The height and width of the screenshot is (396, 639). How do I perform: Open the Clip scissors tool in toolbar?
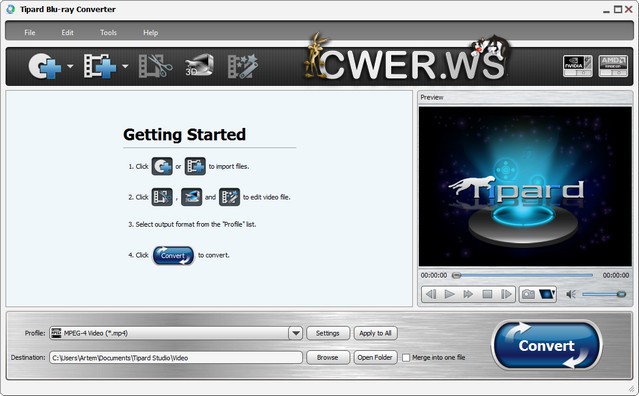point(155,66)
